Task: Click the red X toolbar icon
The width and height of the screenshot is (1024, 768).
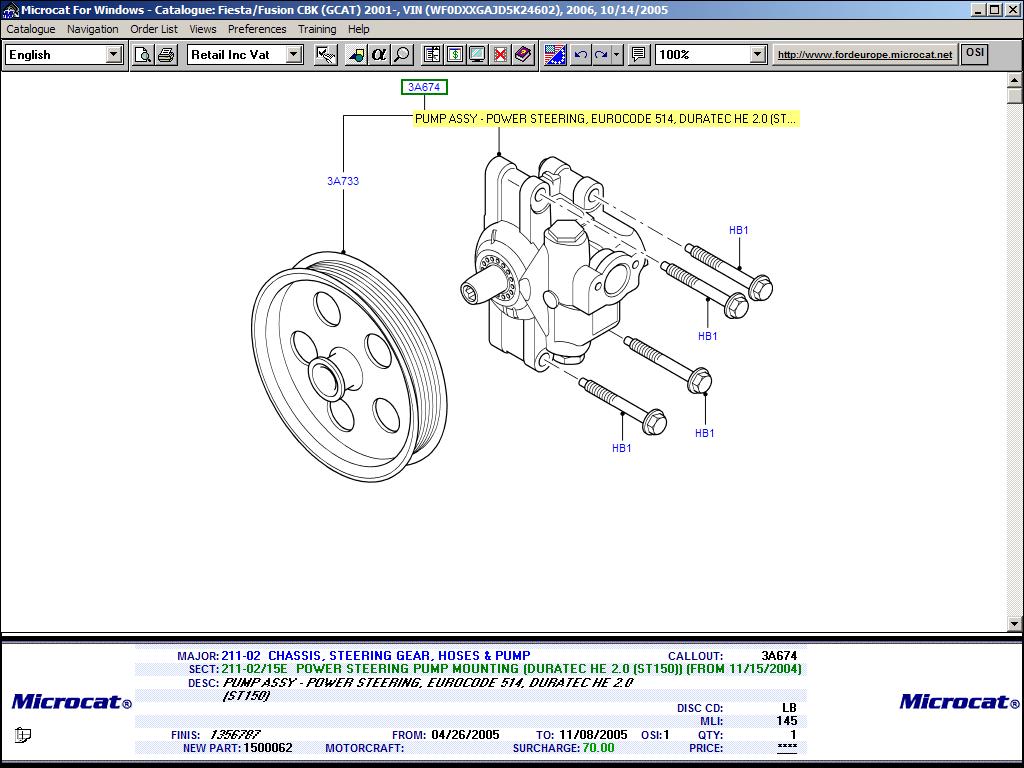Action: 500,55
